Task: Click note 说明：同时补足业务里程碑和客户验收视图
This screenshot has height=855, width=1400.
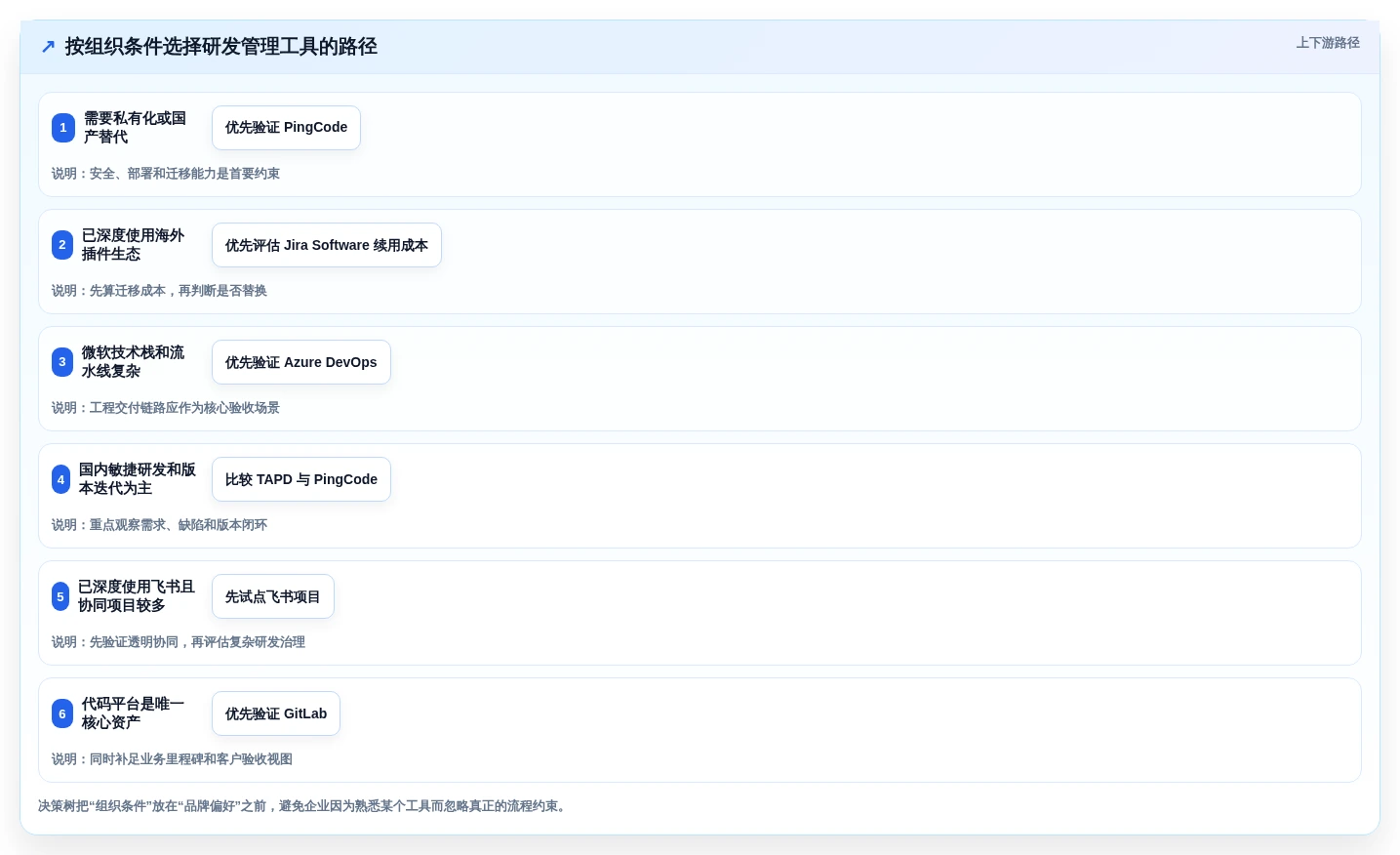Action: pyautogui.click(x=172, y=759)
